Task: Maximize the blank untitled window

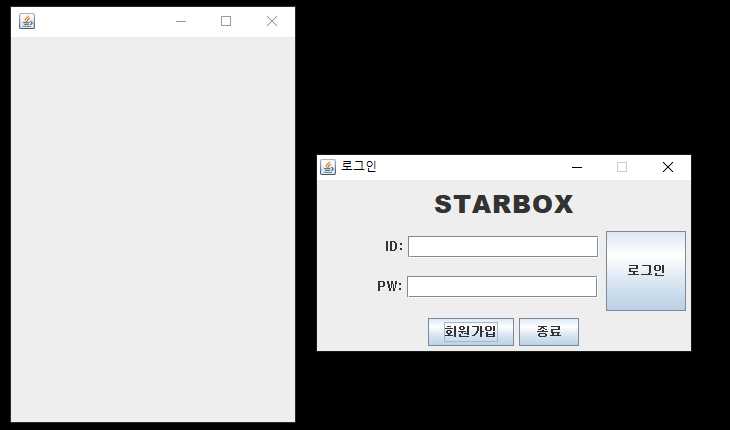Action: [x=226, y=21]
